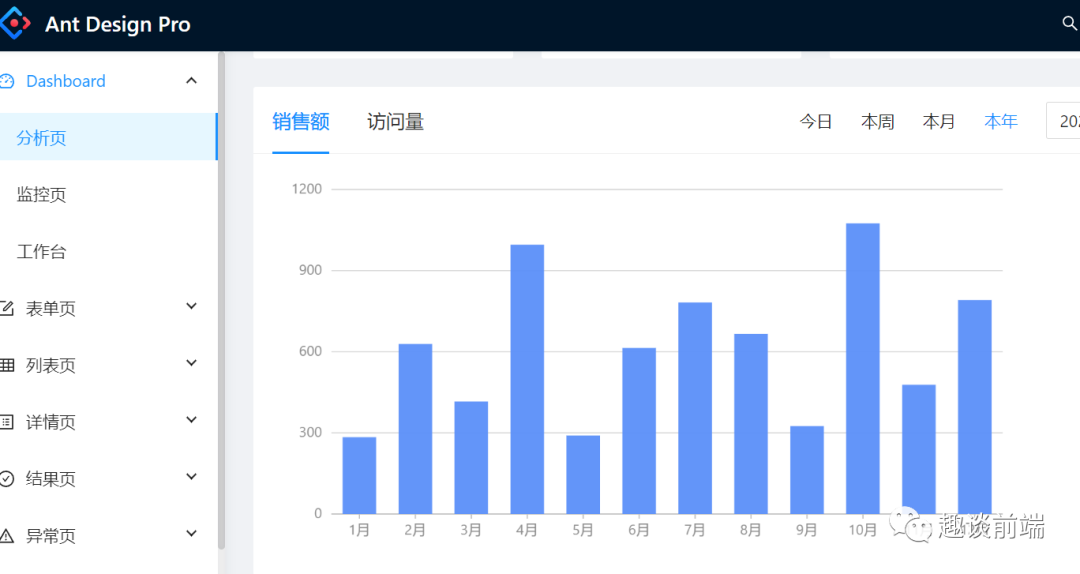This screenshot has width=1080, height=574.
Task: Click the 6月 sales bar
Action: click(x=639, y=431)
